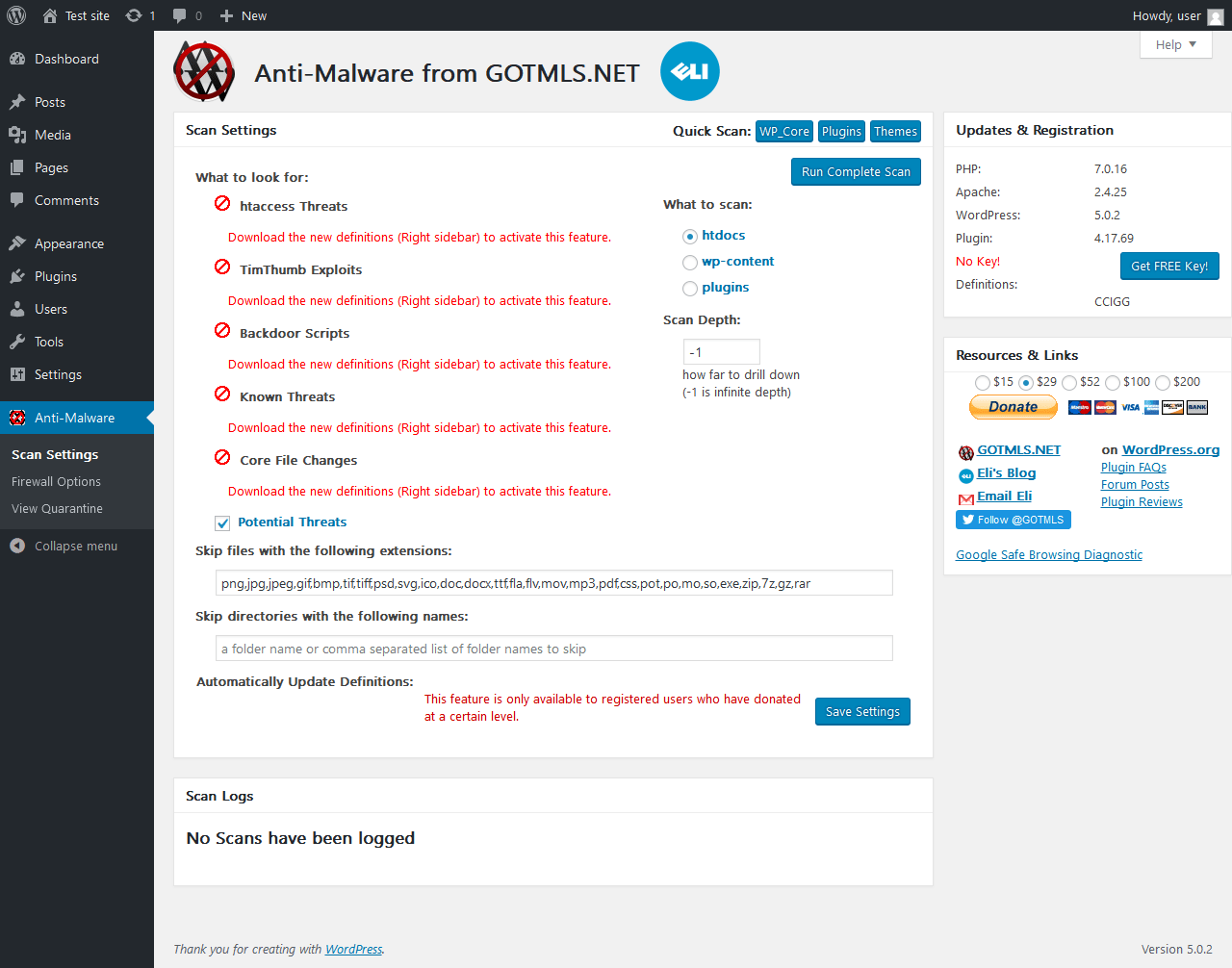Expand the Help dropdown tab
1232x968 pixels.
(x=1176, y=44)
